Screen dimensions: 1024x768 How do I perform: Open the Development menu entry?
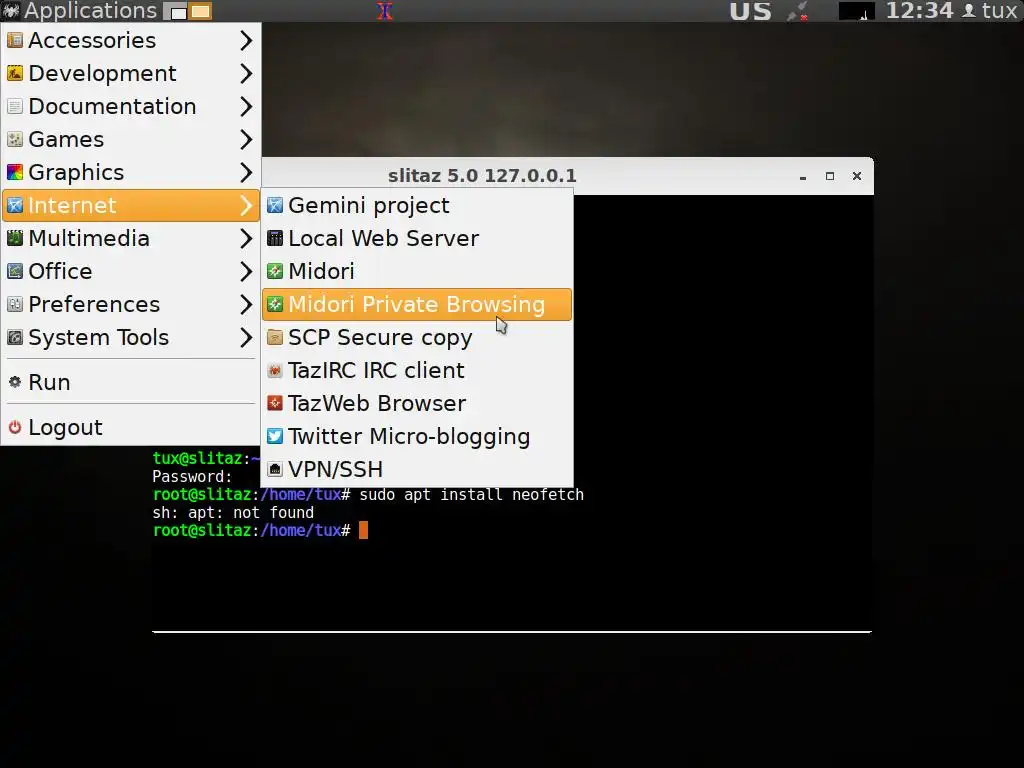click(131, 73)
